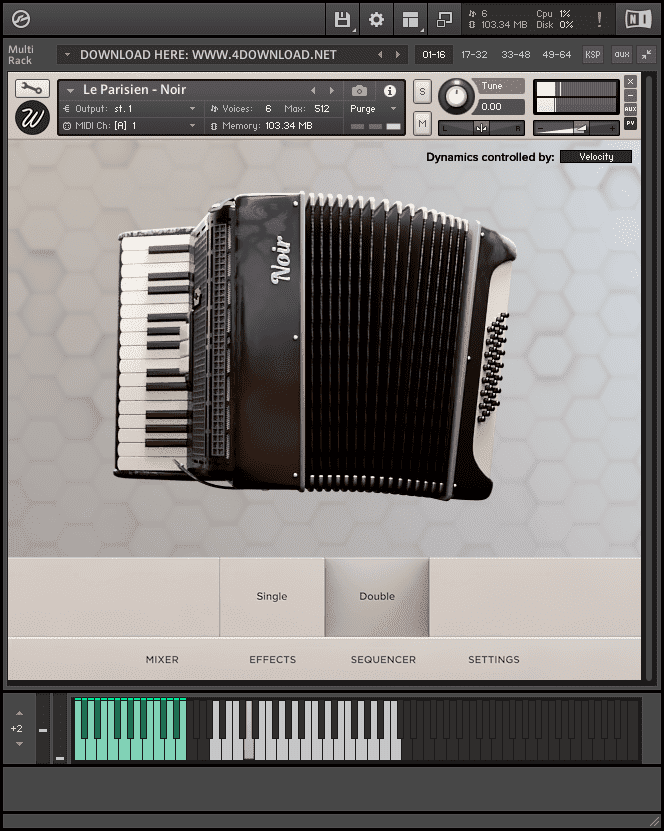664x831 pixels.
Task: Select the Double reed mode
Action: coord(377,596)
